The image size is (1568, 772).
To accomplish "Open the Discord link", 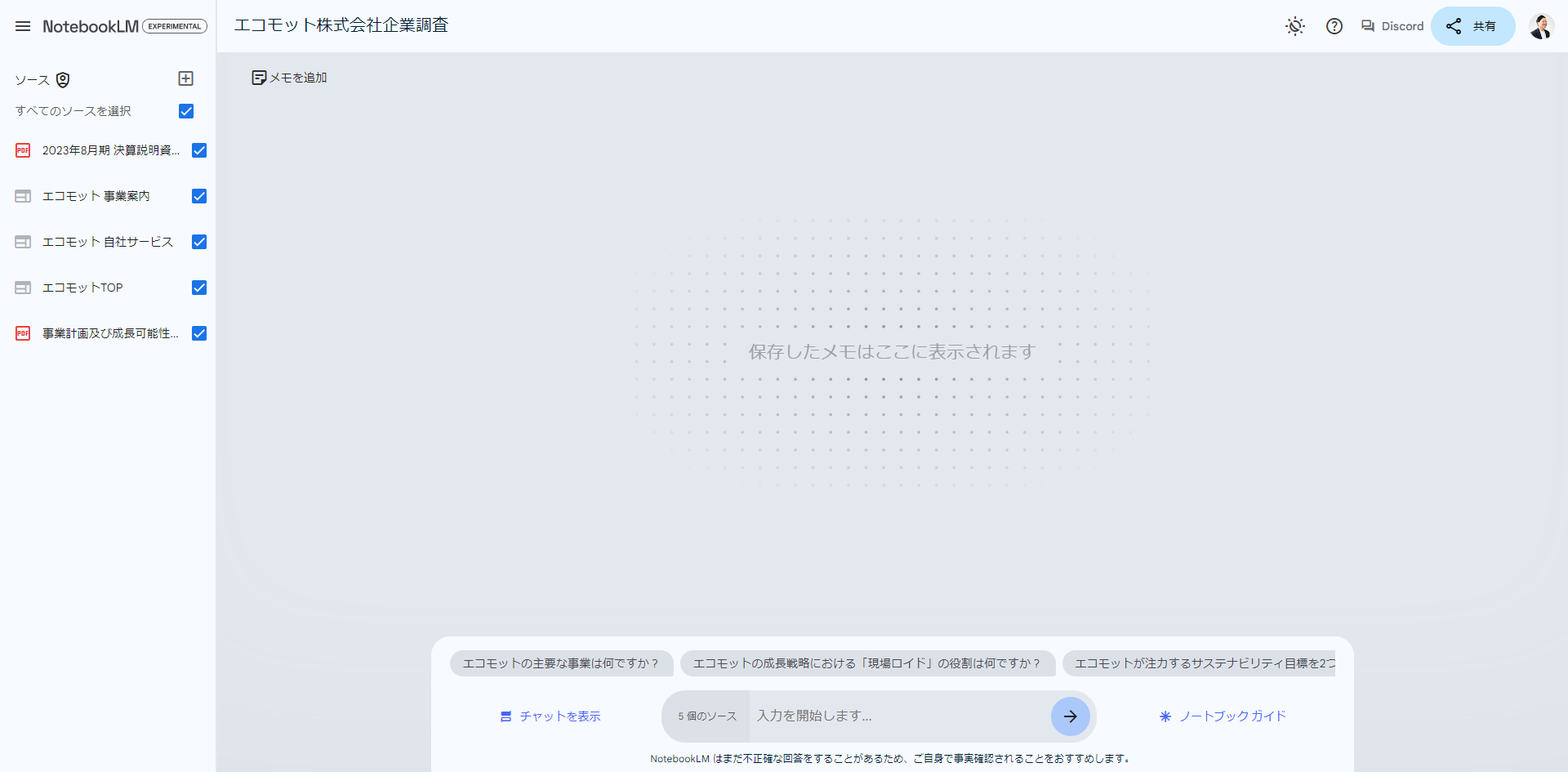I will click(1392, 26).
